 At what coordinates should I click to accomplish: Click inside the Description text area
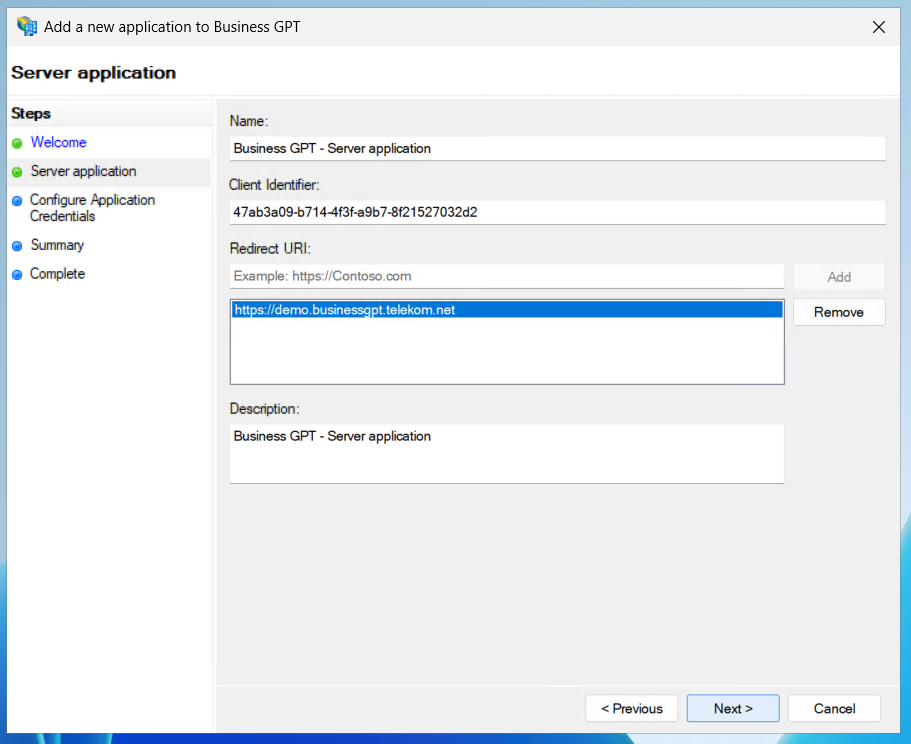pos(507,454)
